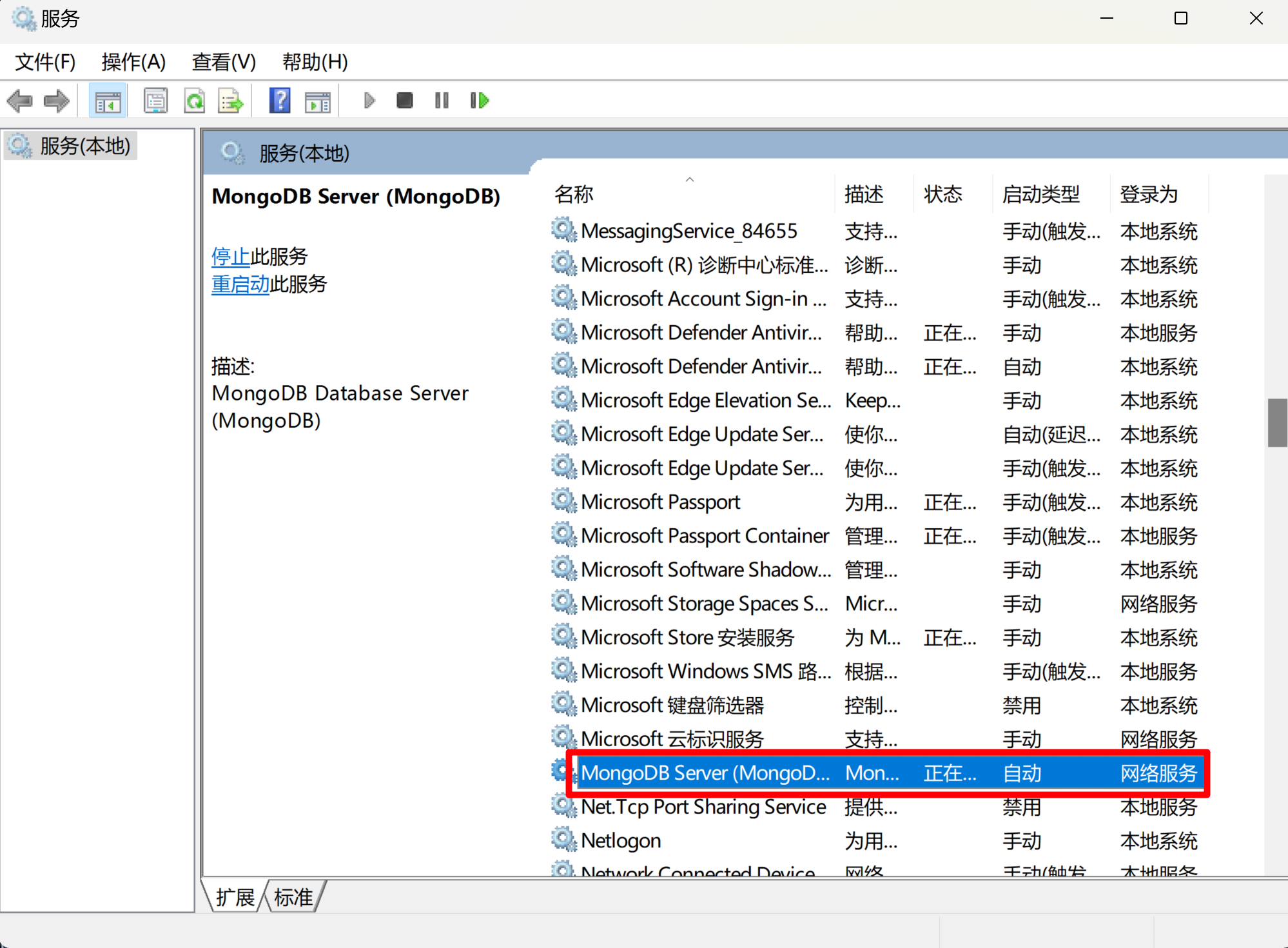This screenshot has width=1288, height=948.
Task: Click the Refresh toolbar icon
Action: pyautogui.click(x=194, y=101)
